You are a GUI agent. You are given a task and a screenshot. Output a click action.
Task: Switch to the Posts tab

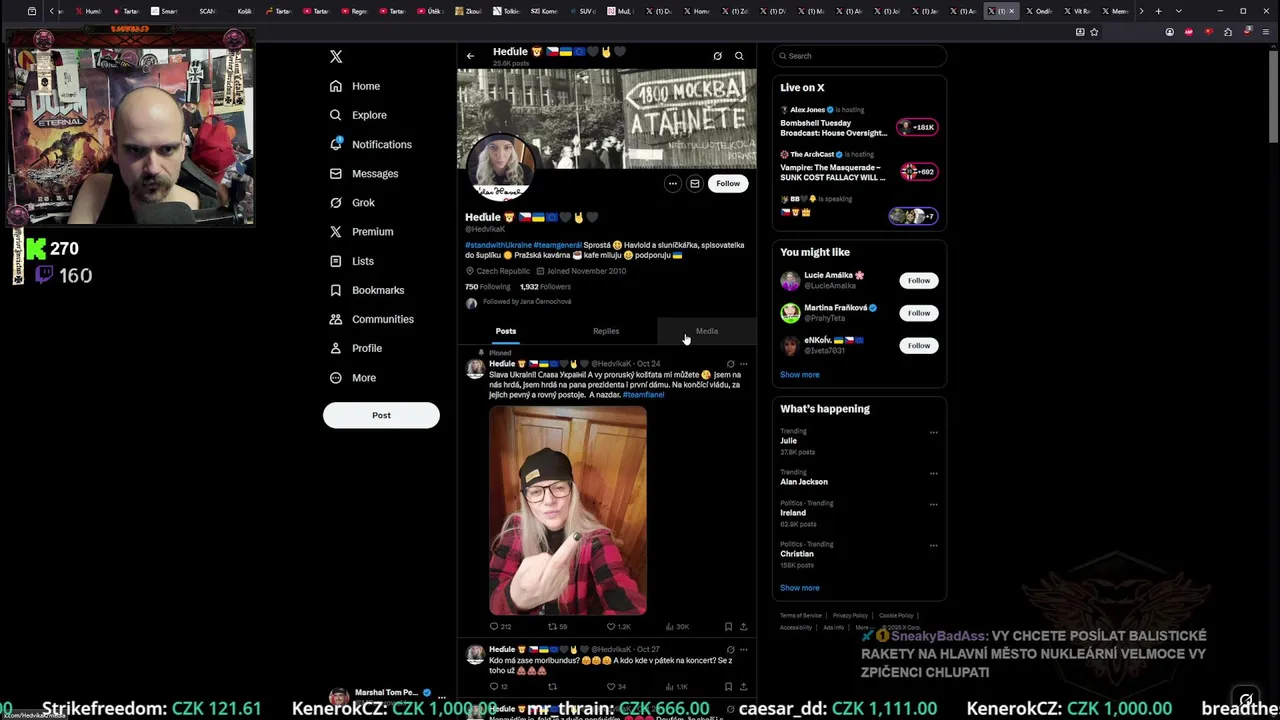(x=506, y=331)
